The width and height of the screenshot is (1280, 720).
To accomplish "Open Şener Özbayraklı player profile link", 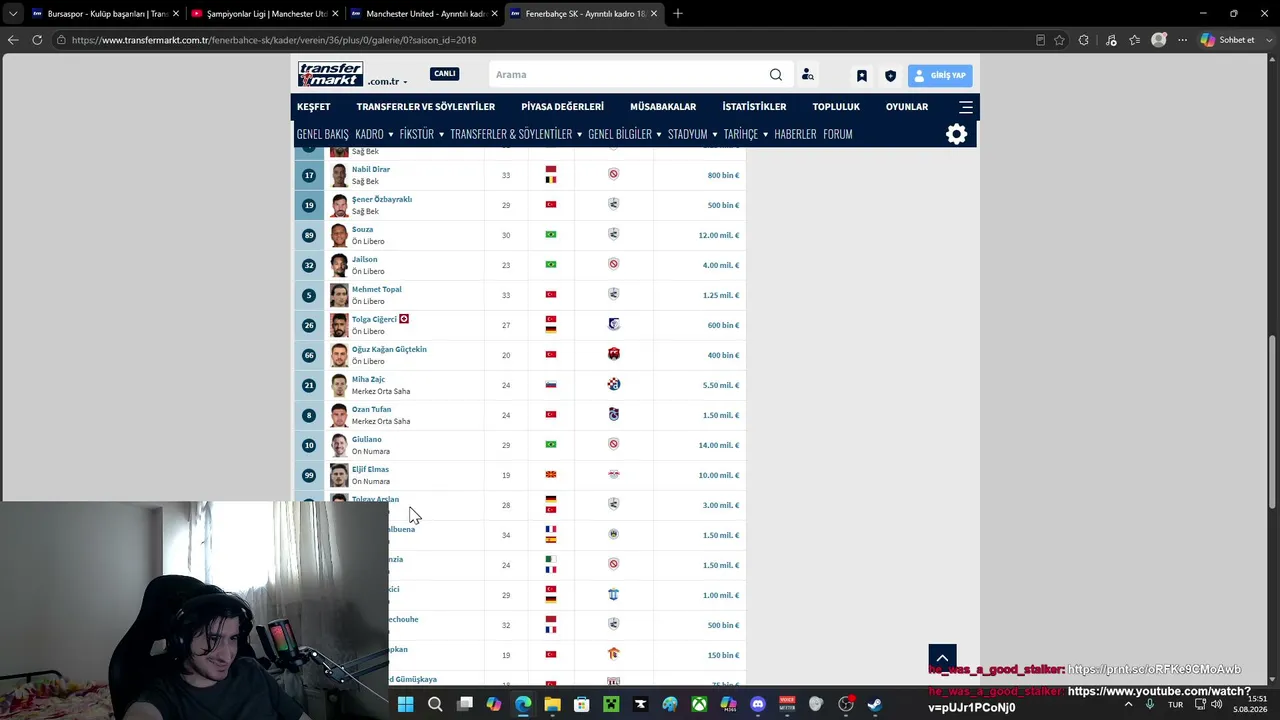I will click(382, 199).
